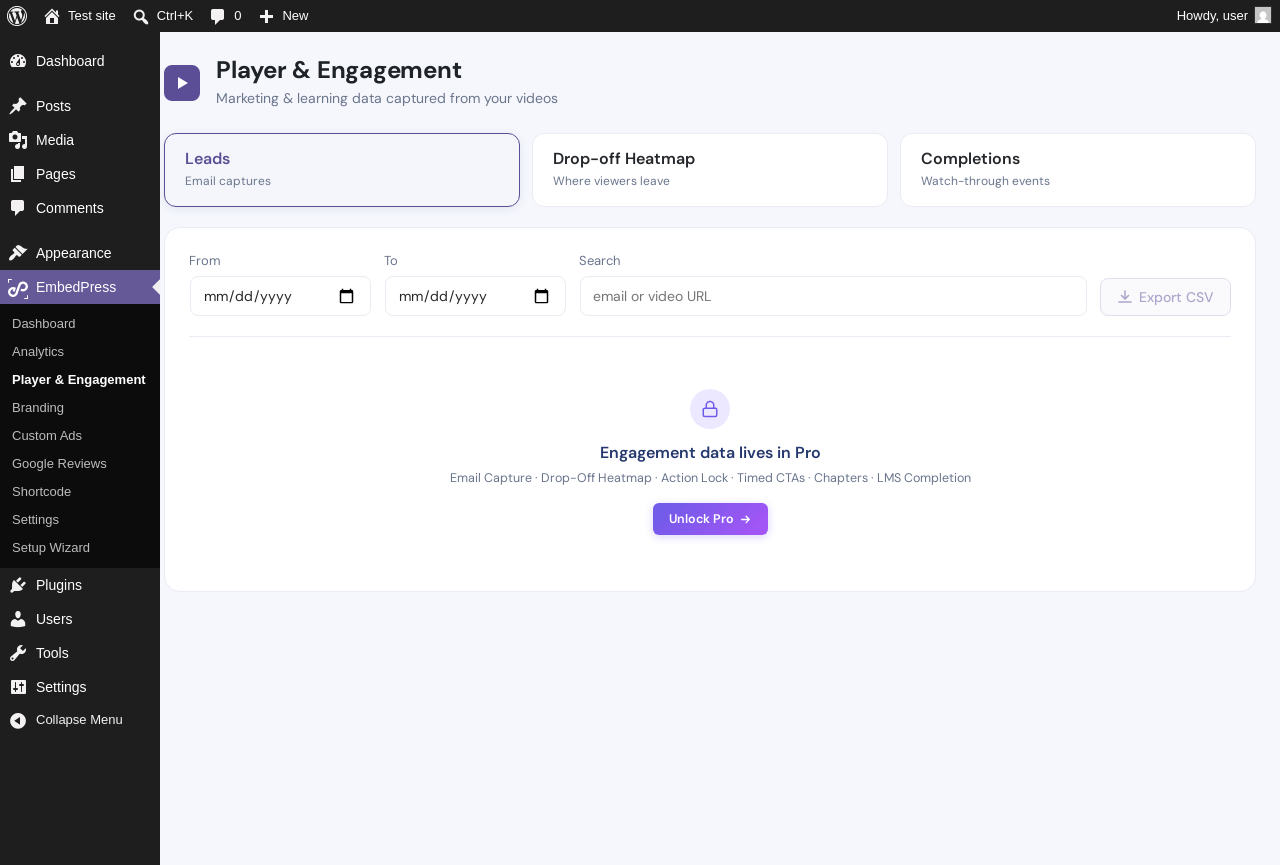
Task: Click the user avatar next to Howdy
Action: (x=1263, y=15)
